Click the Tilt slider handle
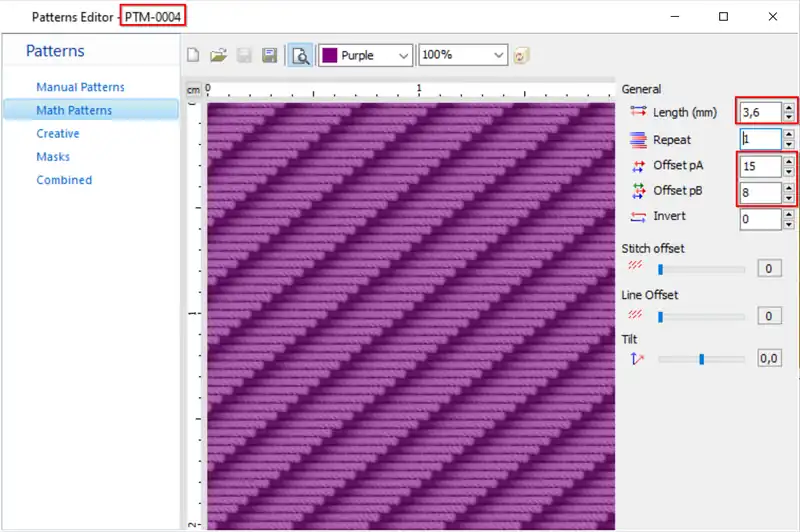The width and height of the screenshot is (800, 532). [702, 359]
